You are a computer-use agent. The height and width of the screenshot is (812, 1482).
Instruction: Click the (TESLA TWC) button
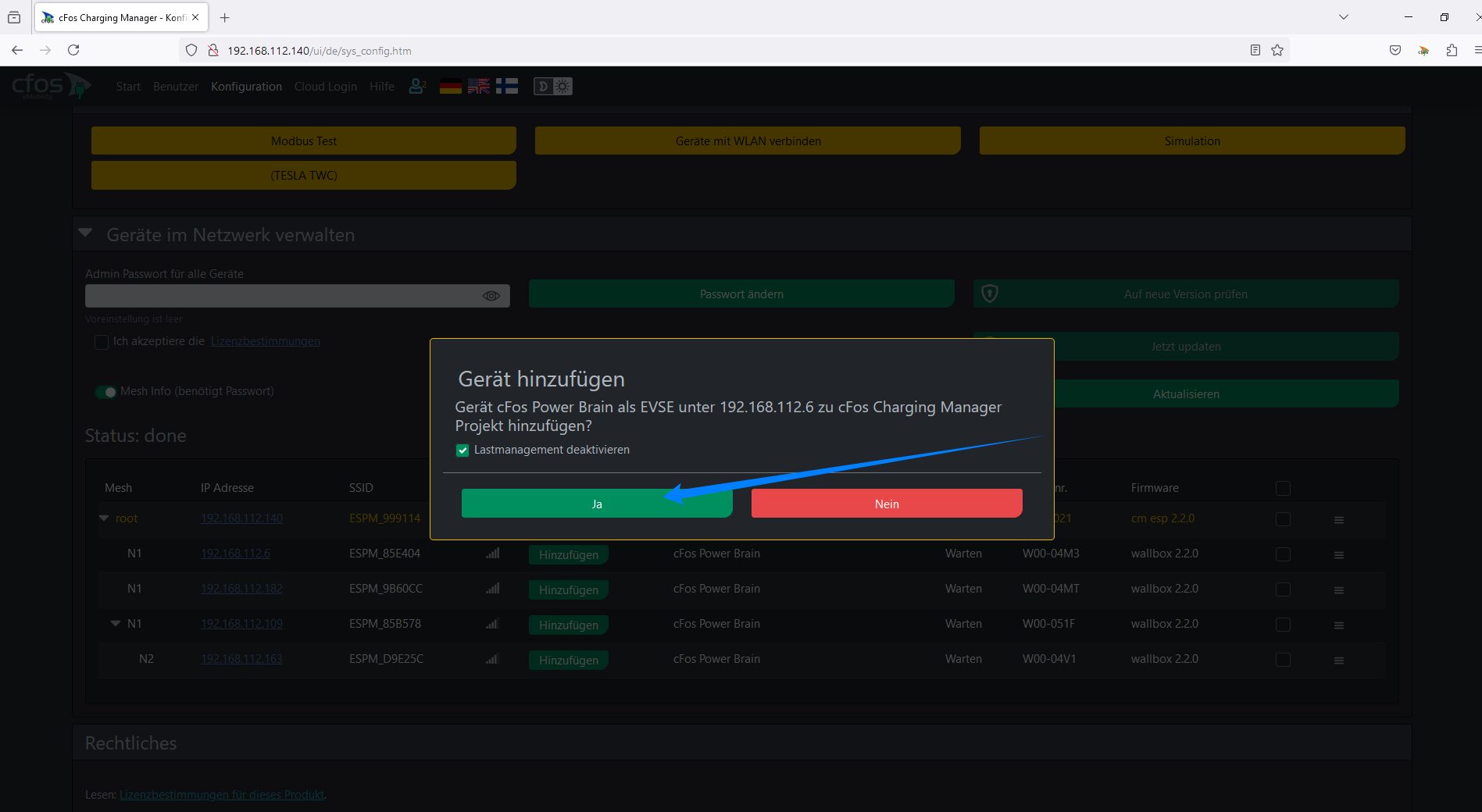click(304, 175)
